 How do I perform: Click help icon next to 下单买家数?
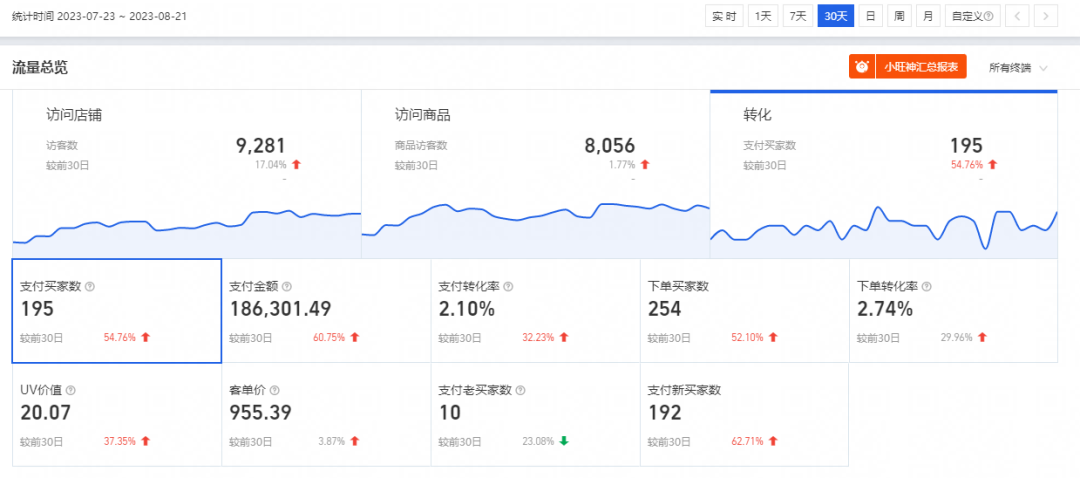click(x=719, y=287)
